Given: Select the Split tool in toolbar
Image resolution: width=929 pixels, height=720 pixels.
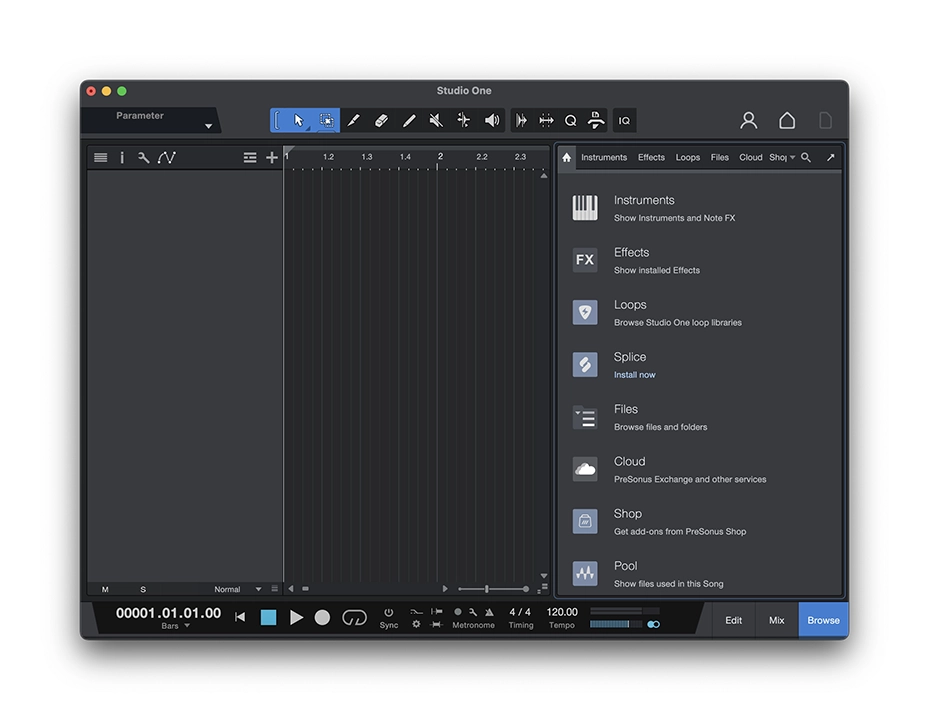Looking at the screenshot, I should 463,121.
